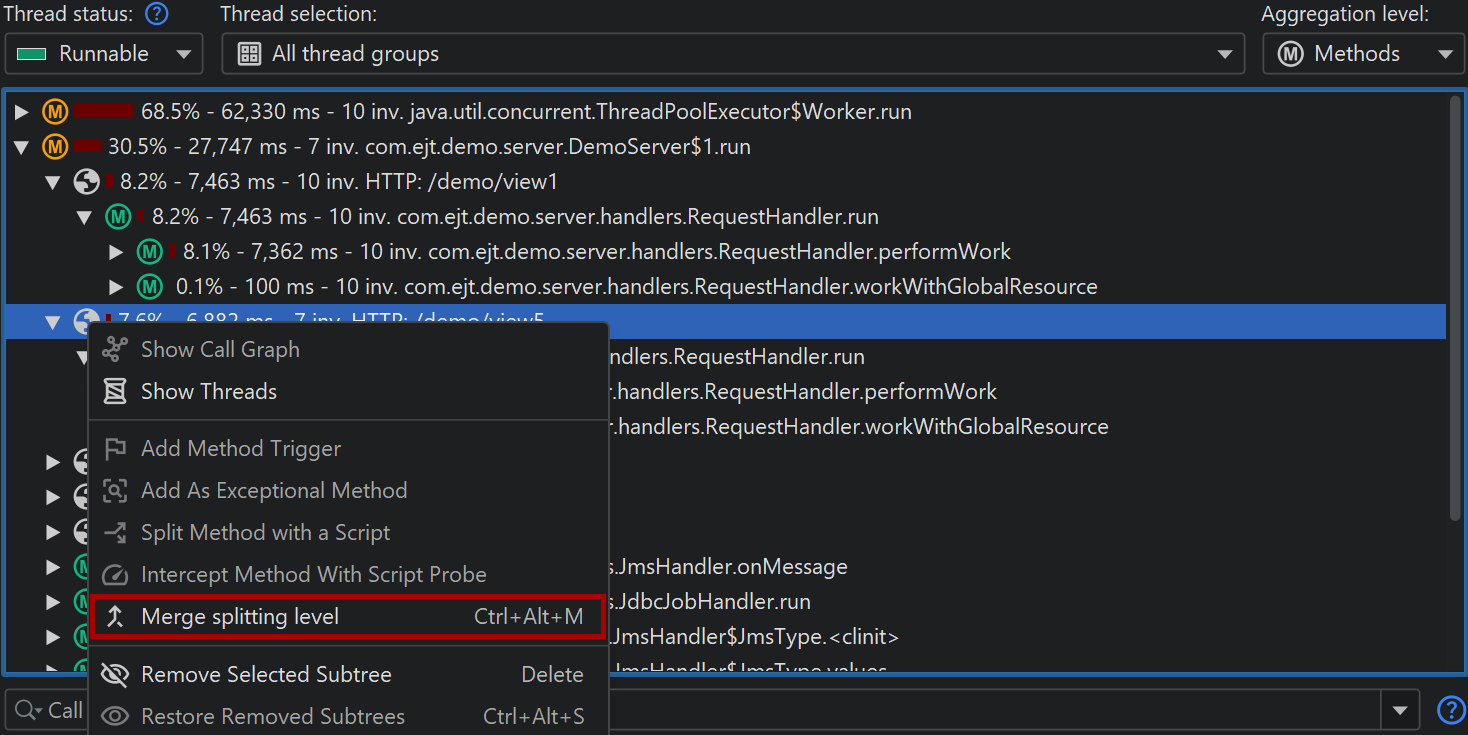Click the Show Call Graph icon
1468x735 pixels.
tap(116, 349)
